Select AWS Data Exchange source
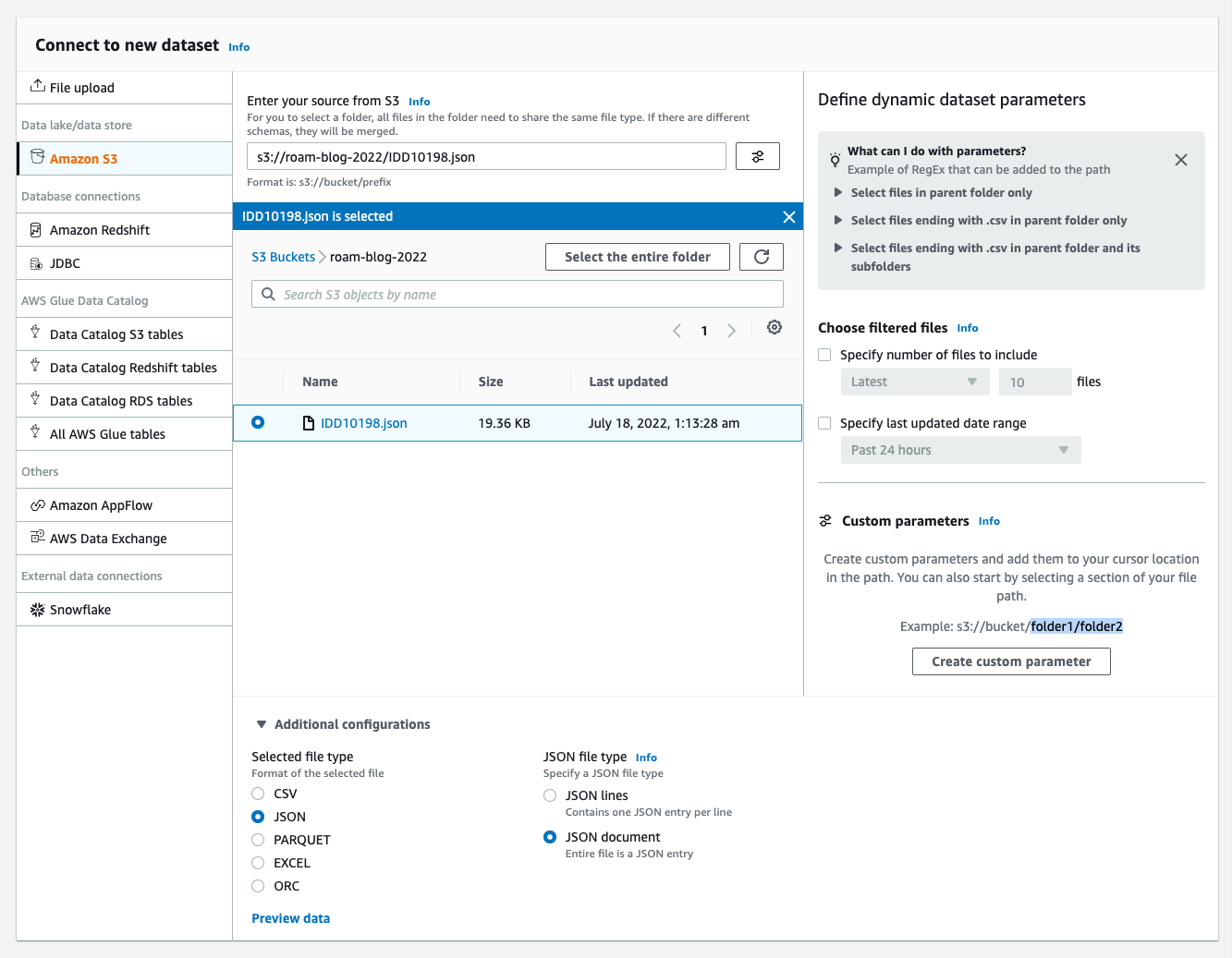 pyautogui.click(x=125, y=539)
